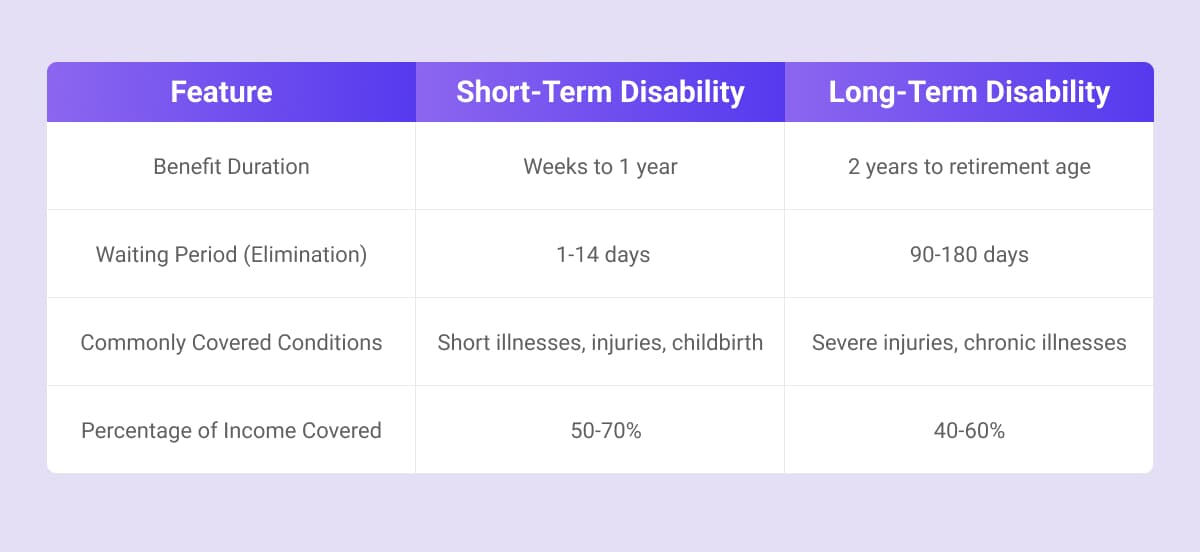Viewport: 1200px width, 552px height.
Task: Click the words 'retirement age'
Action: tap(1030, 167)
